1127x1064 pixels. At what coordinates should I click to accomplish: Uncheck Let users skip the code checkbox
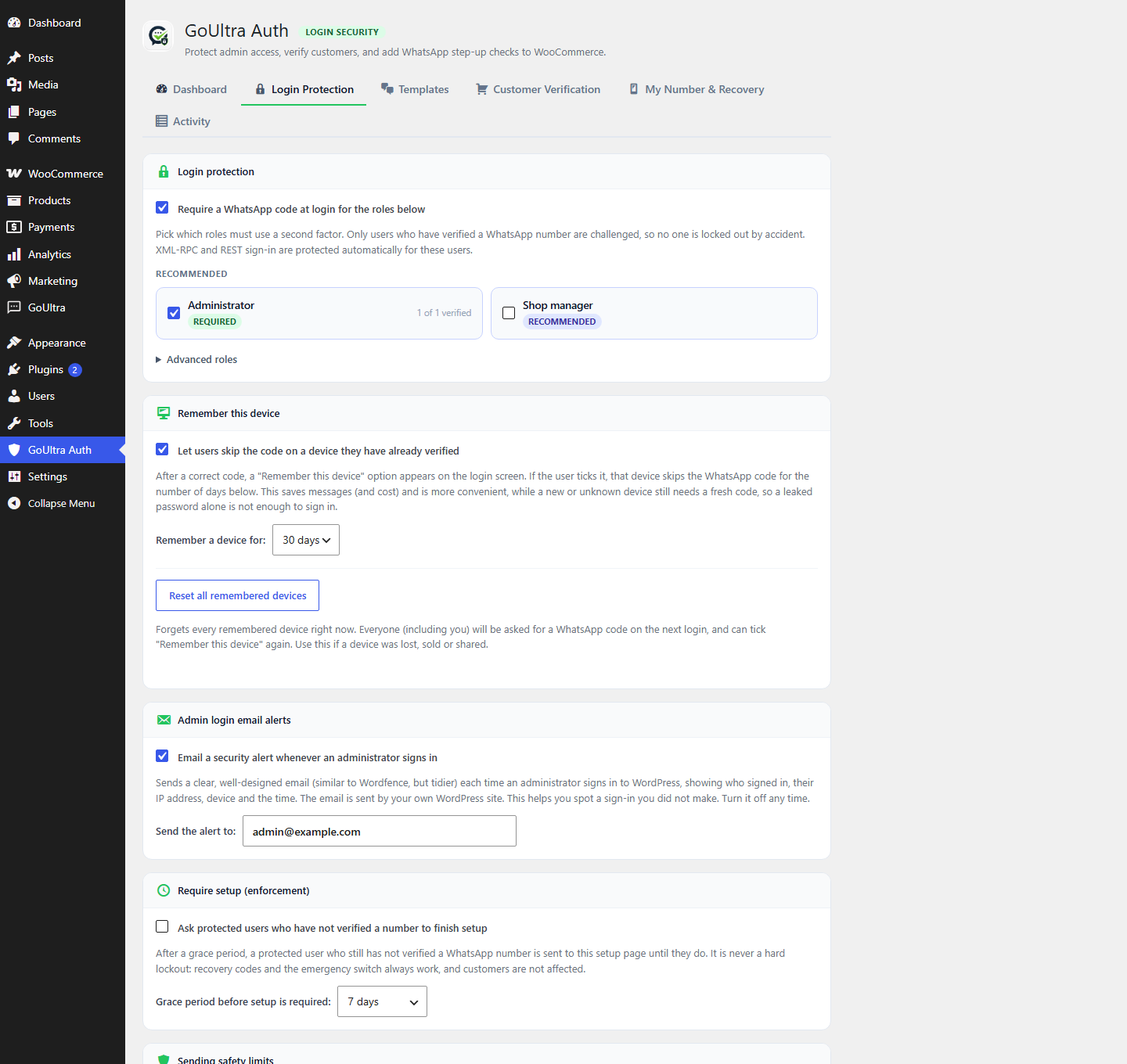pyautogui.click(x=162, y=449)
